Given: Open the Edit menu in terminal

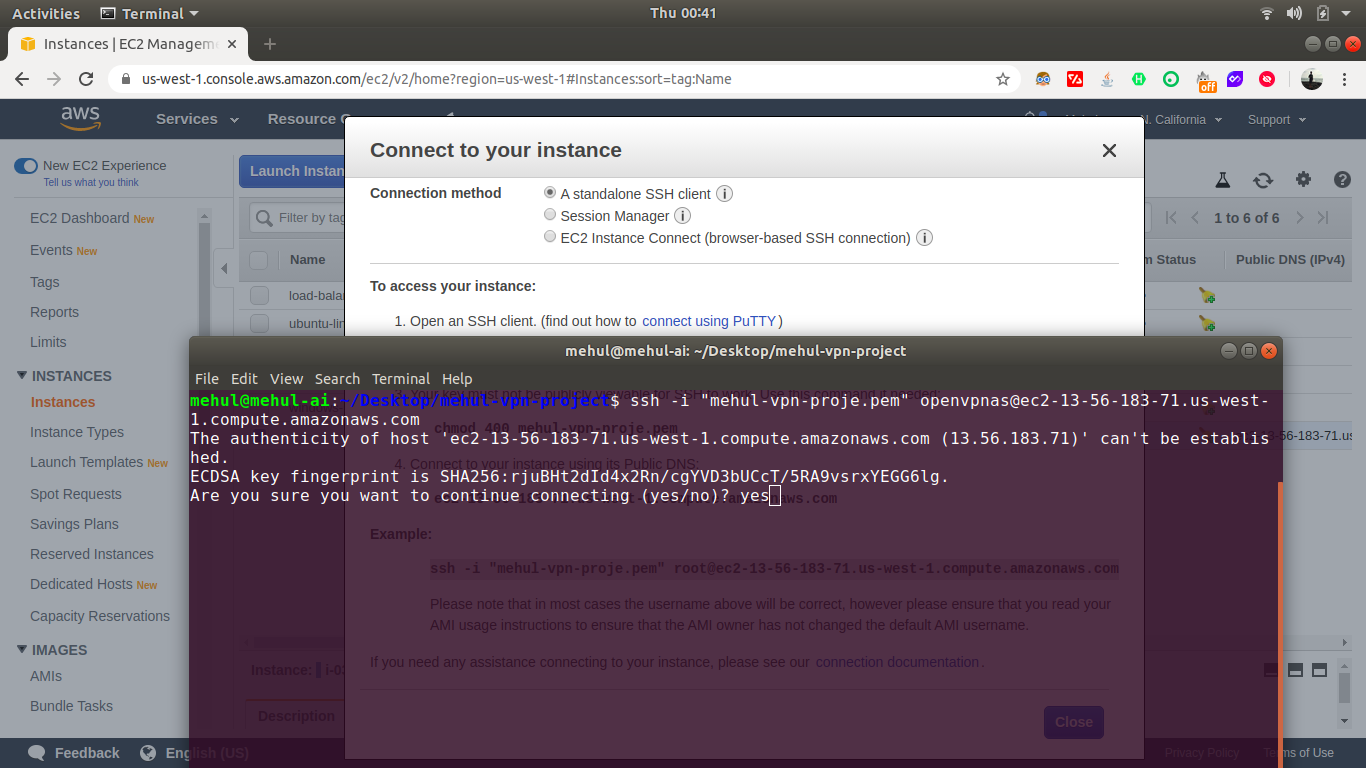Looking at the screenshot, I should click(x=244, y=379).
